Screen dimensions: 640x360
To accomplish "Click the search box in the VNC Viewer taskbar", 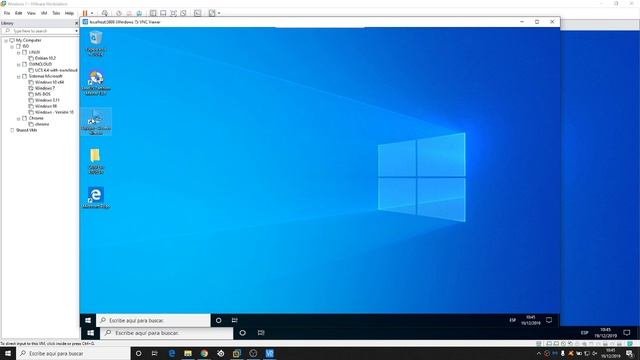I will [x=153, y=320].
